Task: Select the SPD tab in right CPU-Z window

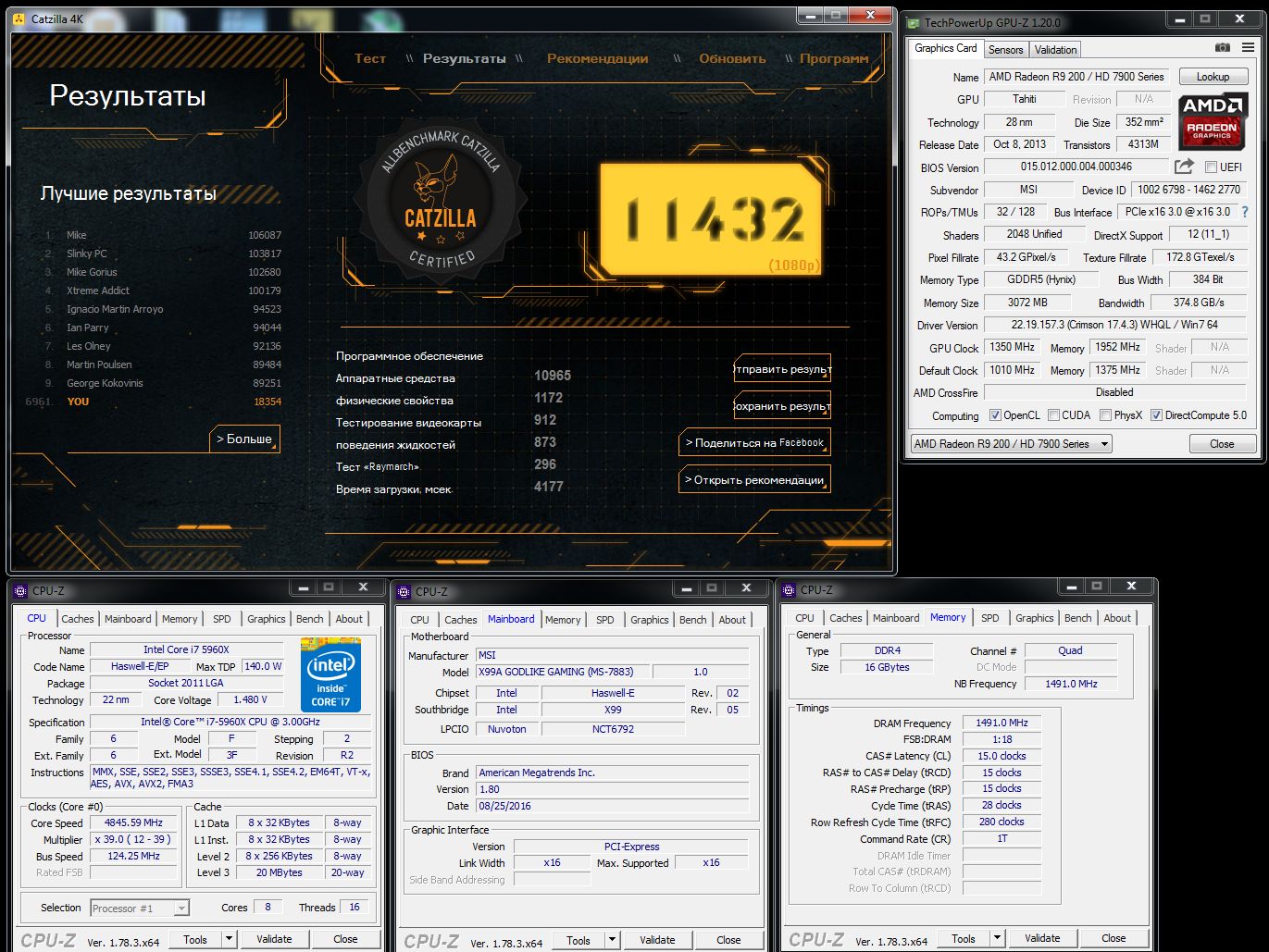Action: [990, 618]
